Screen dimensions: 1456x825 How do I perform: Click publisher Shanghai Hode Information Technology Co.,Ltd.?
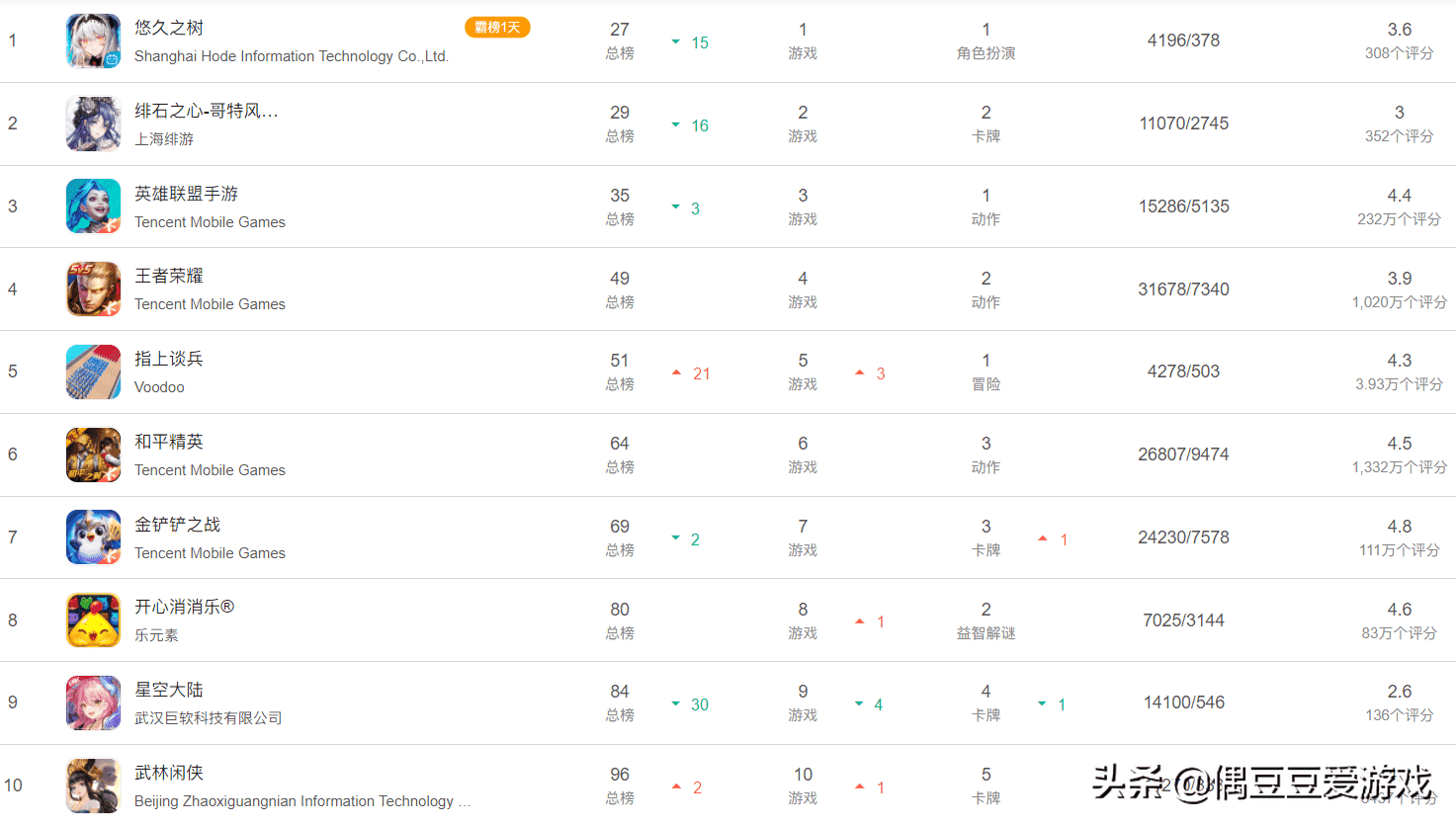coord(292,56)
